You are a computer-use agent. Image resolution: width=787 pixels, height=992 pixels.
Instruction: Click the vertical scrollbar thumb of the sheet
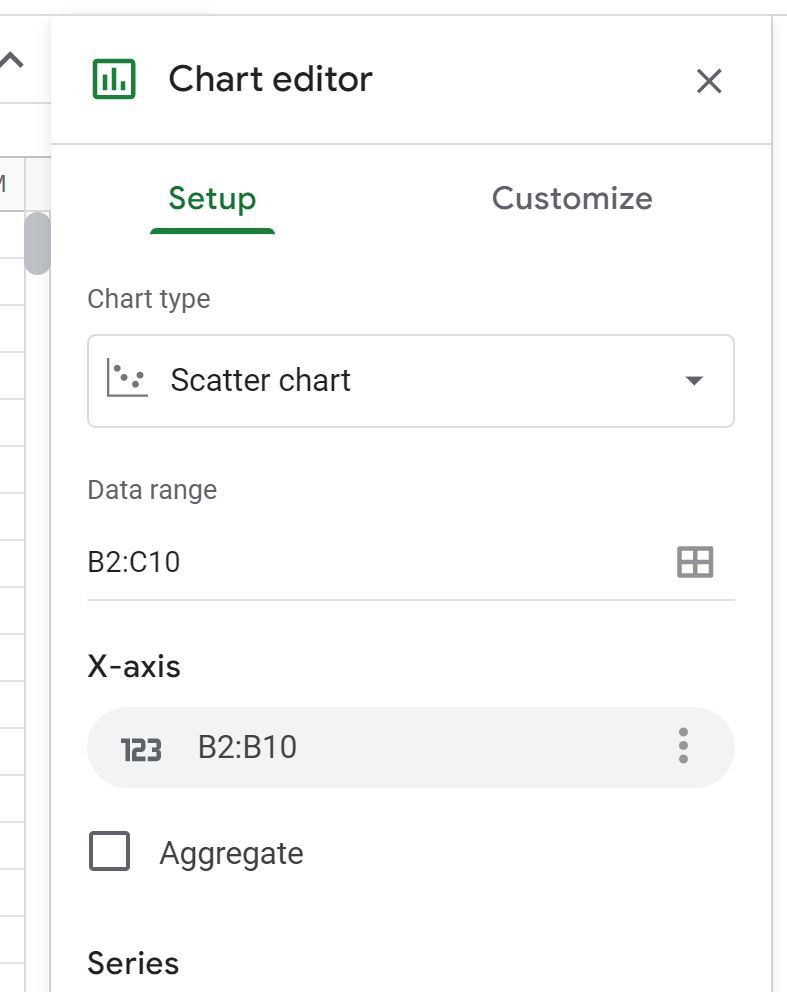click(37, 244)
